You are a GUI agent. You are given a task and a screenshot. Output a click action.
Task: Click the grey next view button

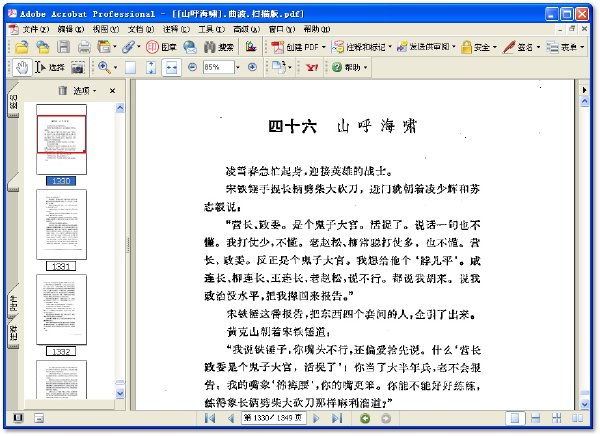point(386,418)
